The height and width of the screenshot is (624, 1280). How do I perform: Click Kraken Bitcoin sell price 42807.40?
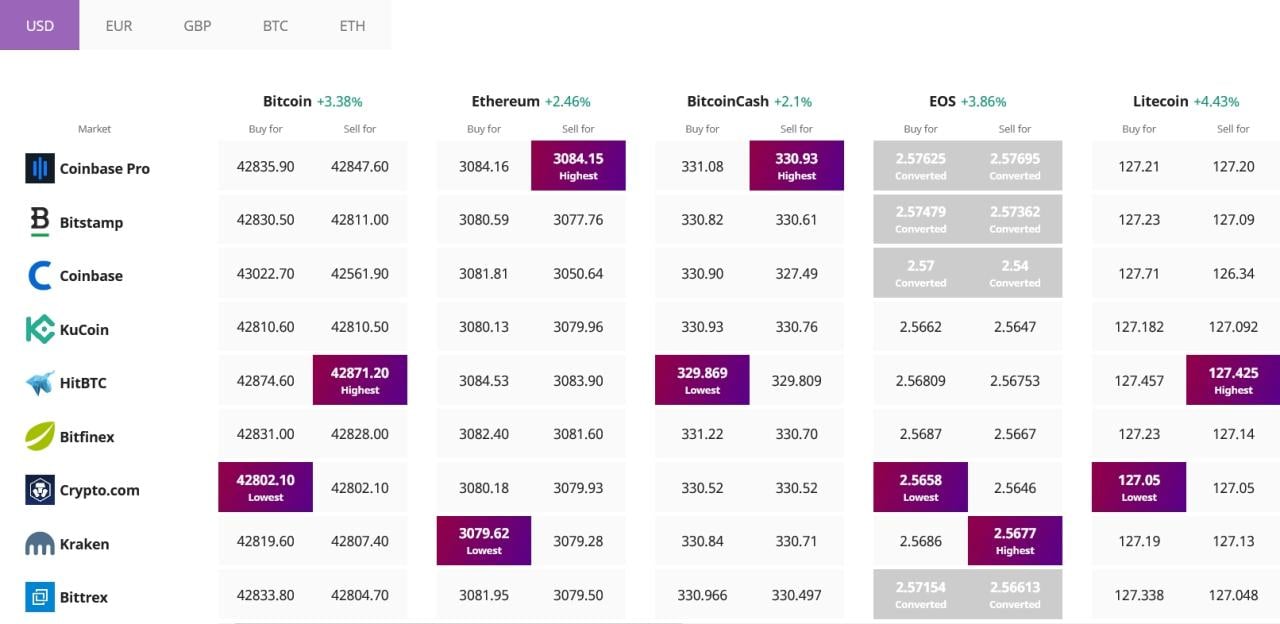pyautogui.click(x=360, y=541)
